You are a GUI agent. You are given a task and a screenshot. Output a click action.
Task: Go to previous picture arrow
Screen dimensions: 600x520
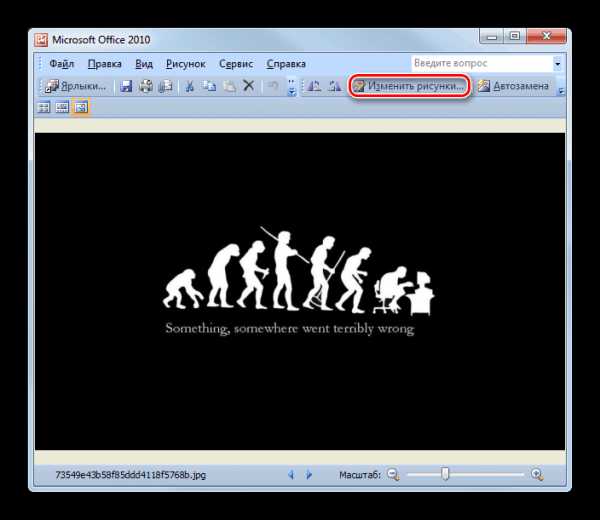[291, 475]
